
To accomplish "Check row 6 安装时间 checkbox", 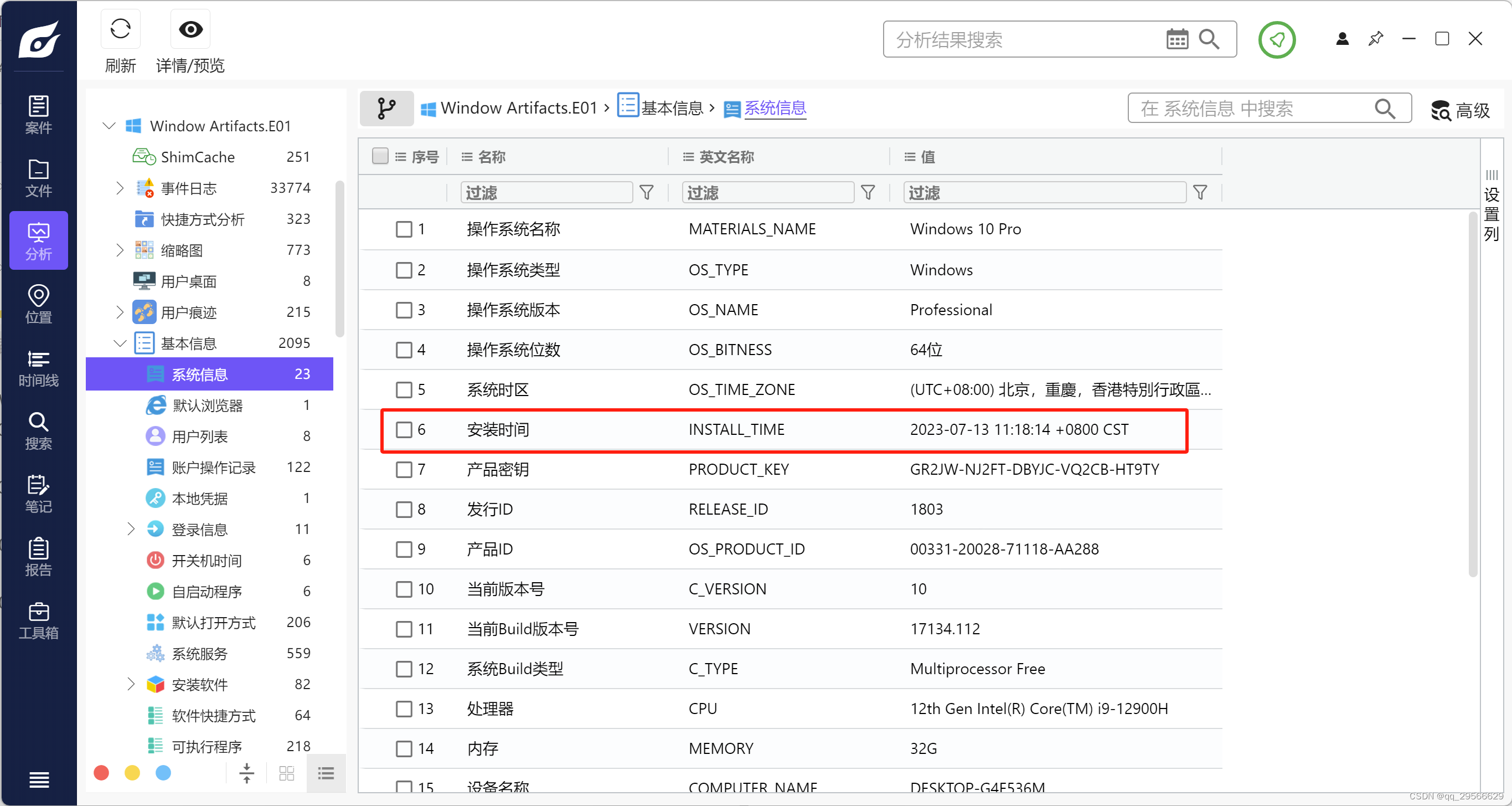I will click(404, 429).
